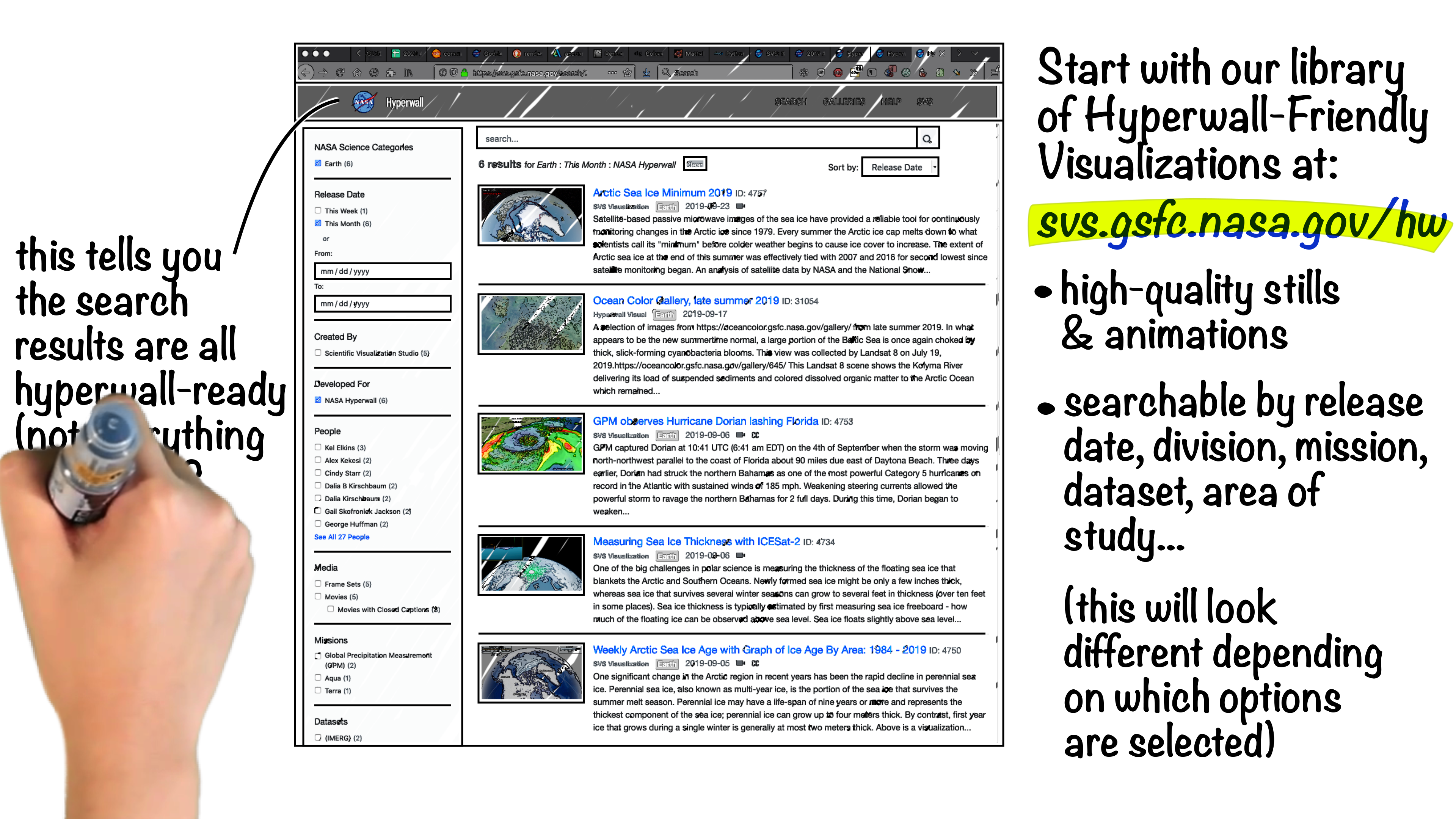Screen dimensions: 1456x819
Task: Show more toolbar tools via double chevron
Action: point(974,72)
